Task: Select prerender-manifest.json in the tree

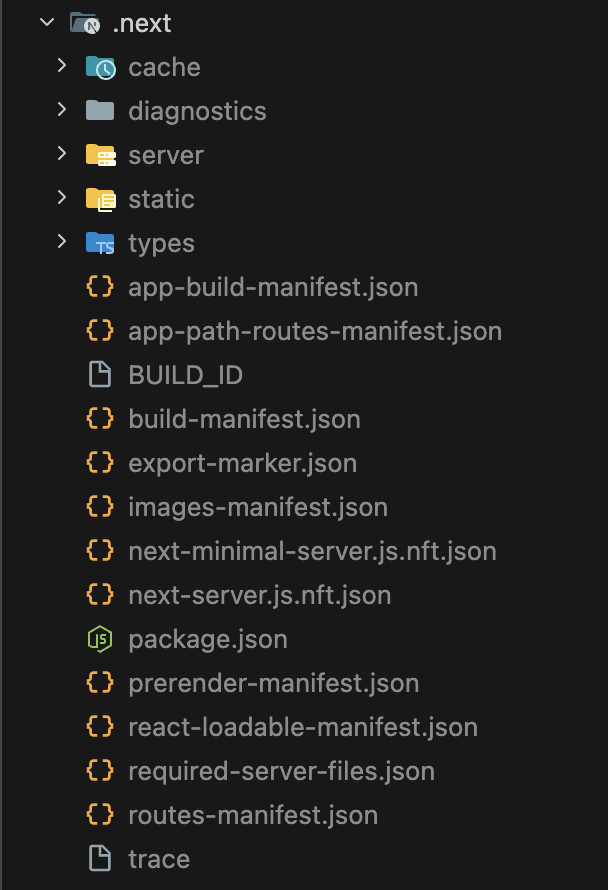Action: tap(274, 683)
